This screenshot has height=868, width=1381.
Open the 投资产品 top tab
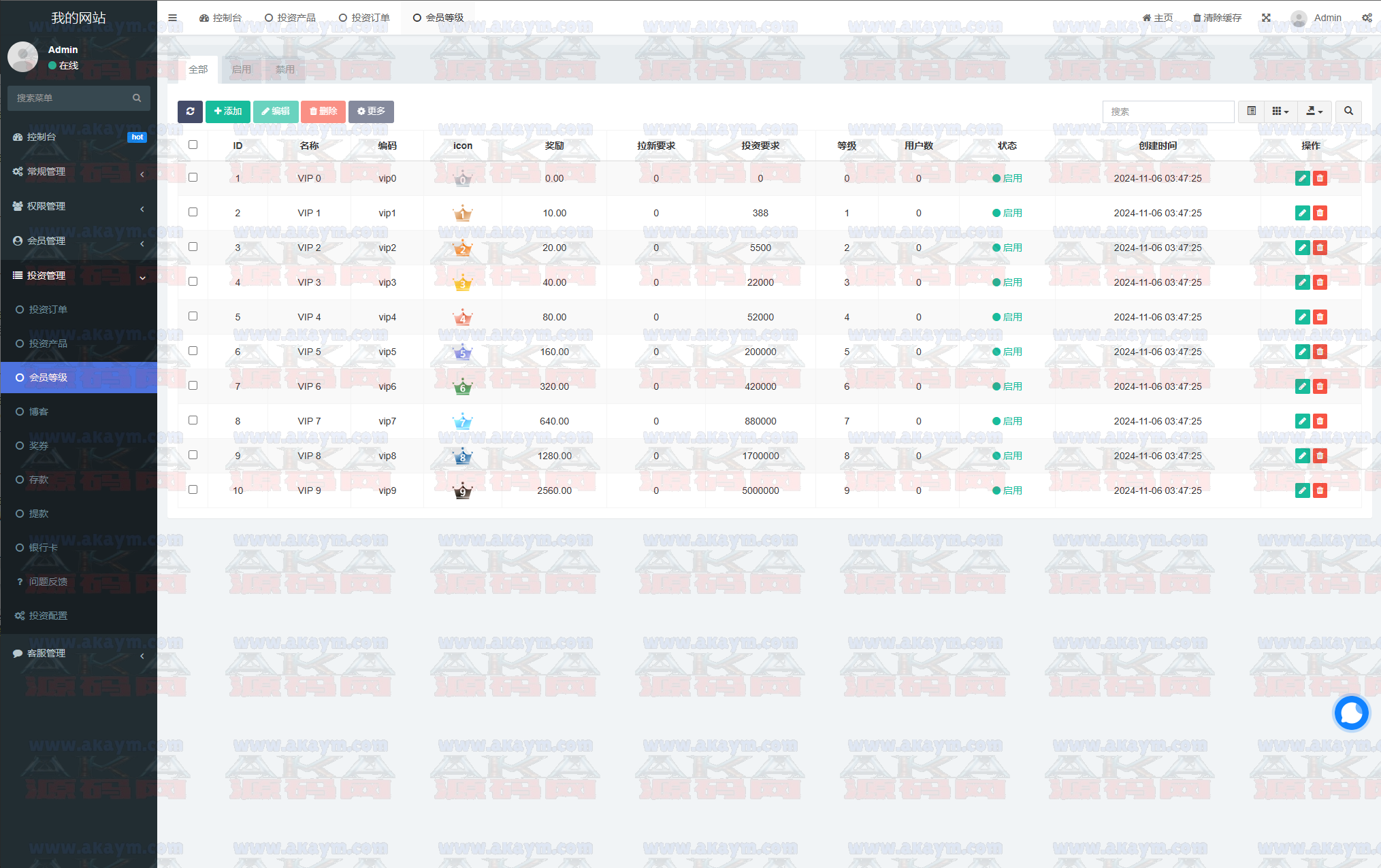290,18
